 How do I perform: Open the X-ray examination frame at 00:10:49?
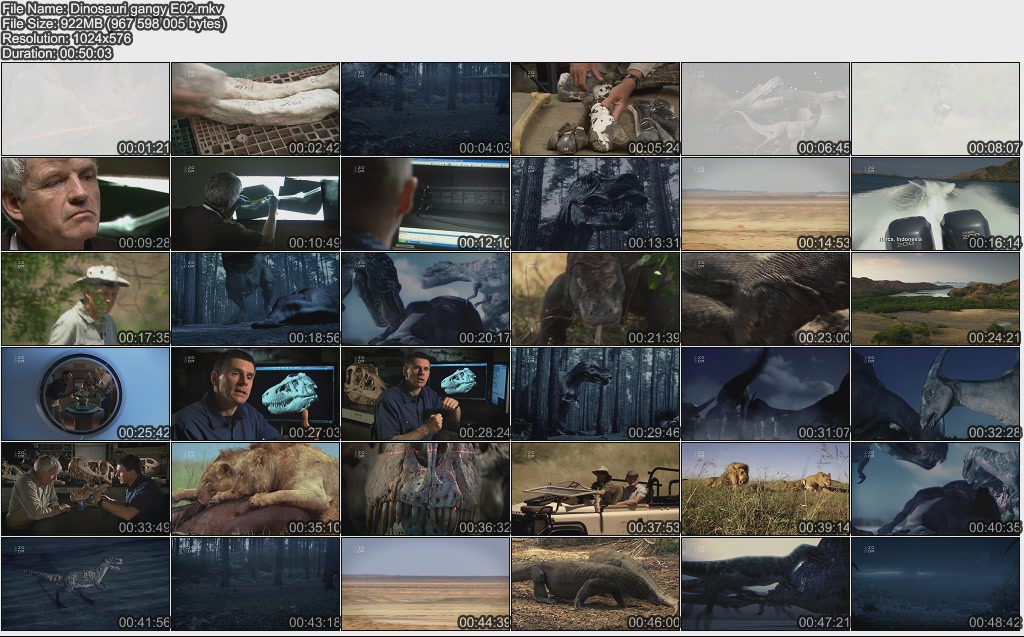coord(255,204)
